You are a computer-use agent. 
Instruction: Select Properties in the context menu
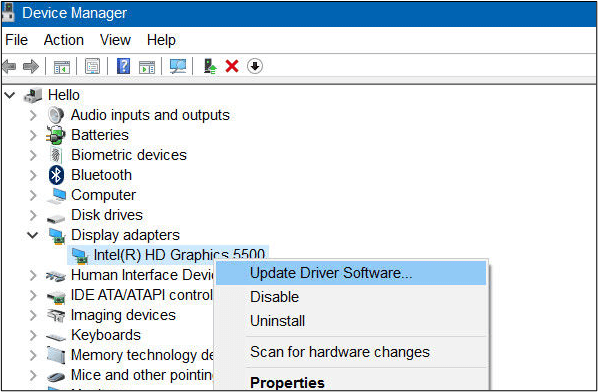pos(287,382)
